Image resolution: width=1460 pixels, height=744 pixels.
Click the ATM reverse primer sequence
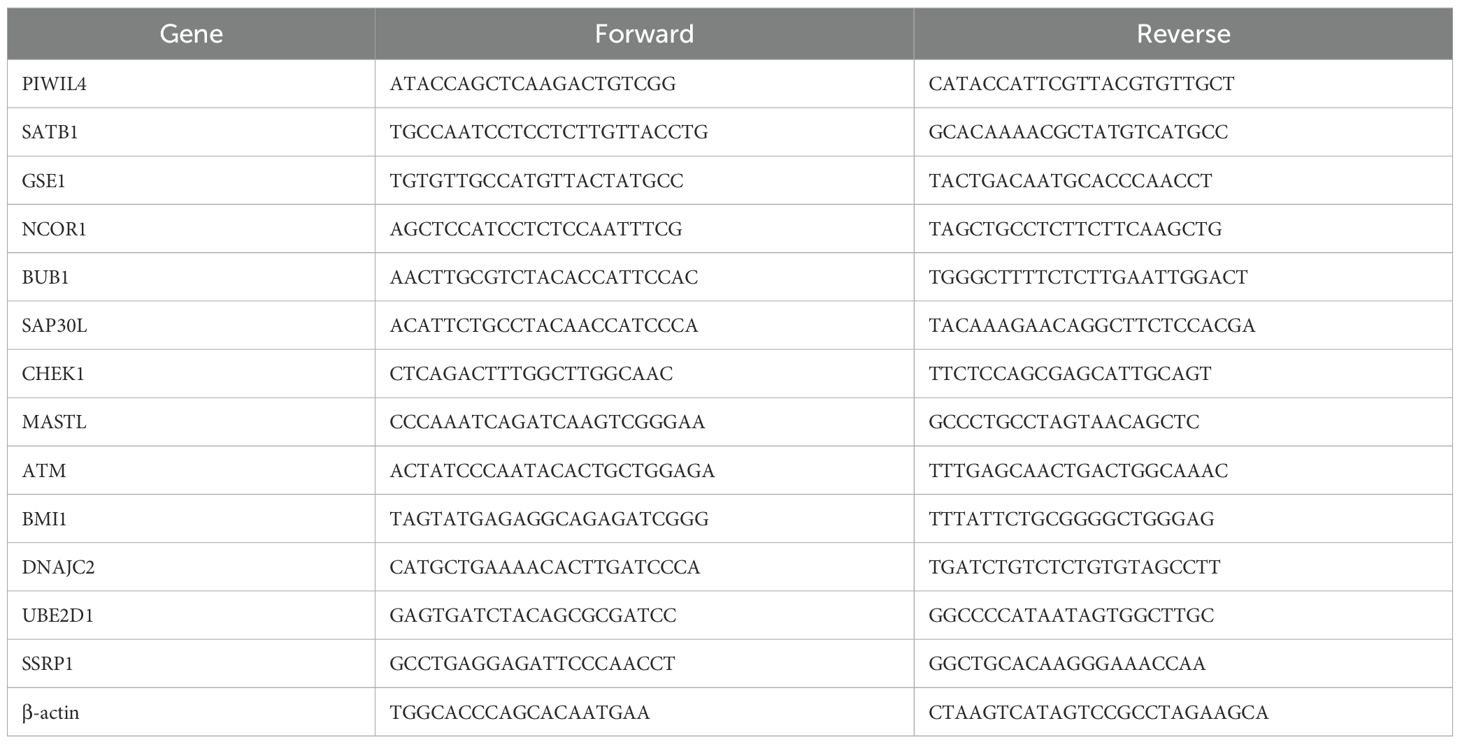1078,471
